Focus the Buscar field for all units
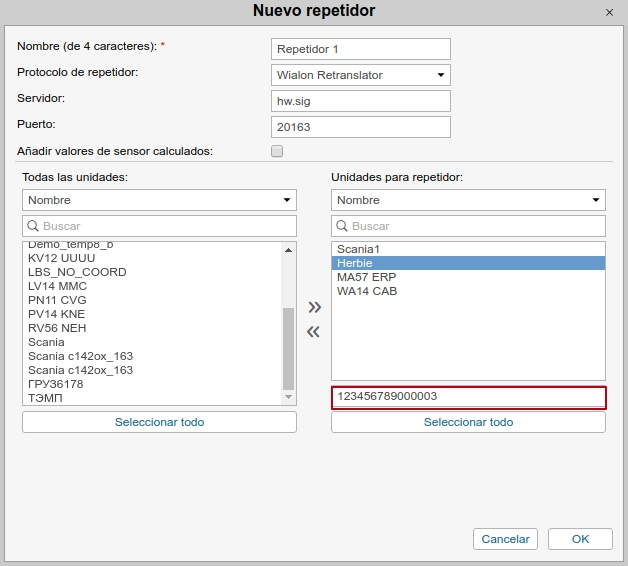This screenshot has width=628, height=566. [x=166, y=226]
